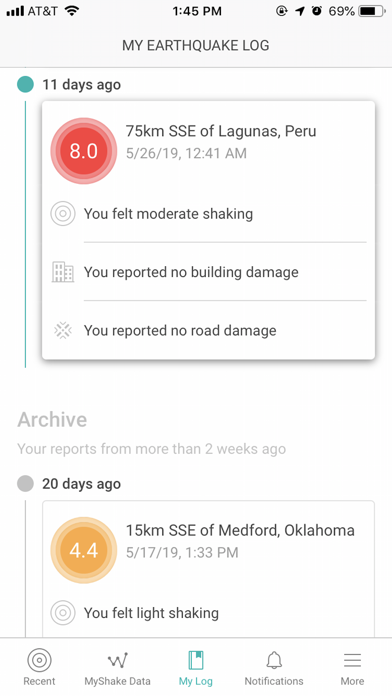
Task: Select the My Log book icon
Action: (x=196, y=660)
